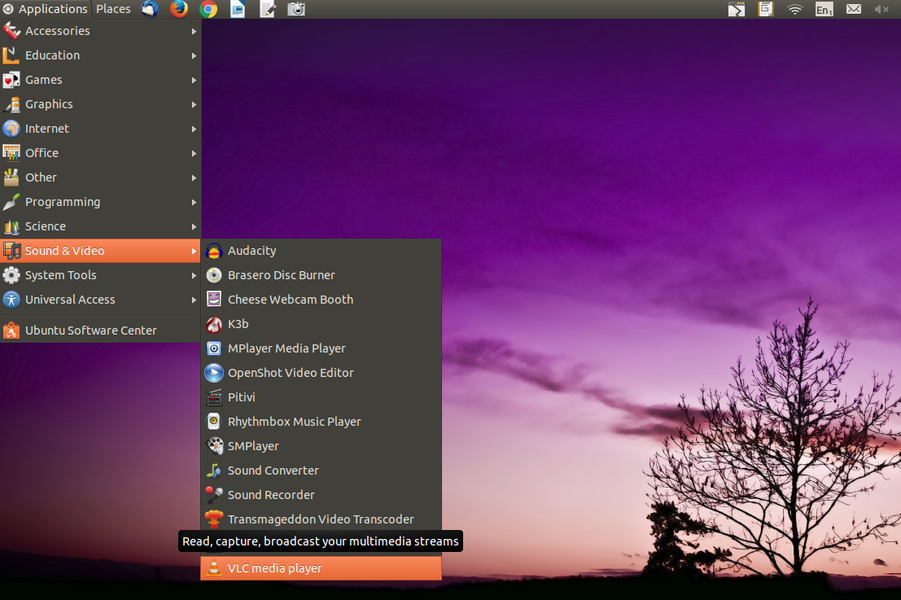This screenshot has width=901, height=600.
Task: Click the Audacity headphones icon
Action: [214, 251]
